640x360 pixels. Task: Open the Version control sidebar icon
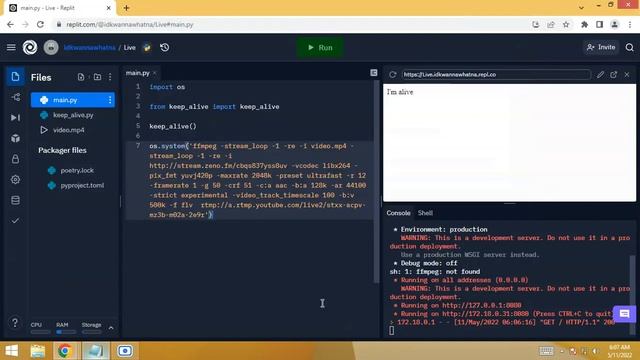15,97
